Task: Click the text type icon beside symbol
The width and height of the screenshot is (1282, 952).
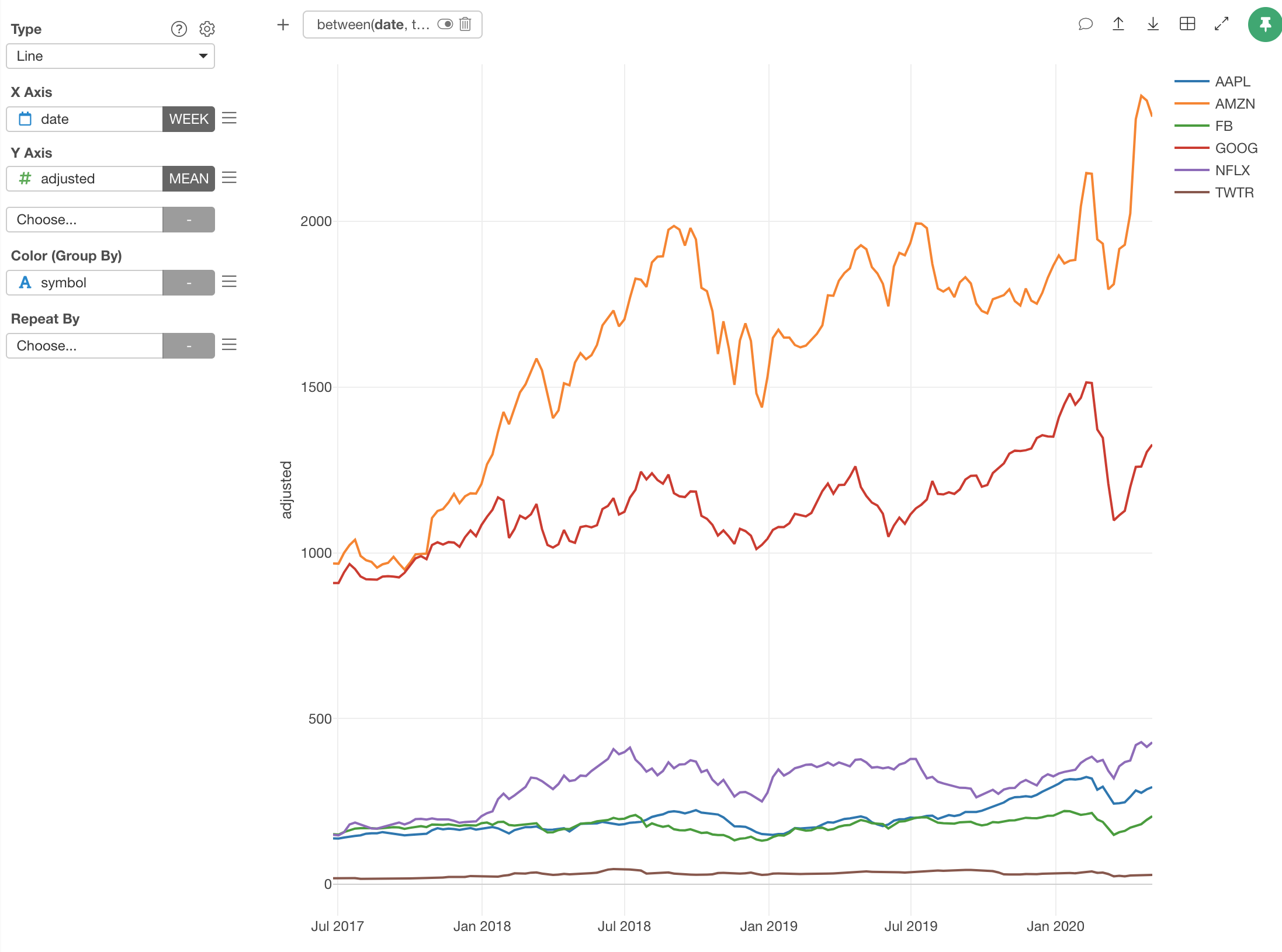Action: pos(25,283)
